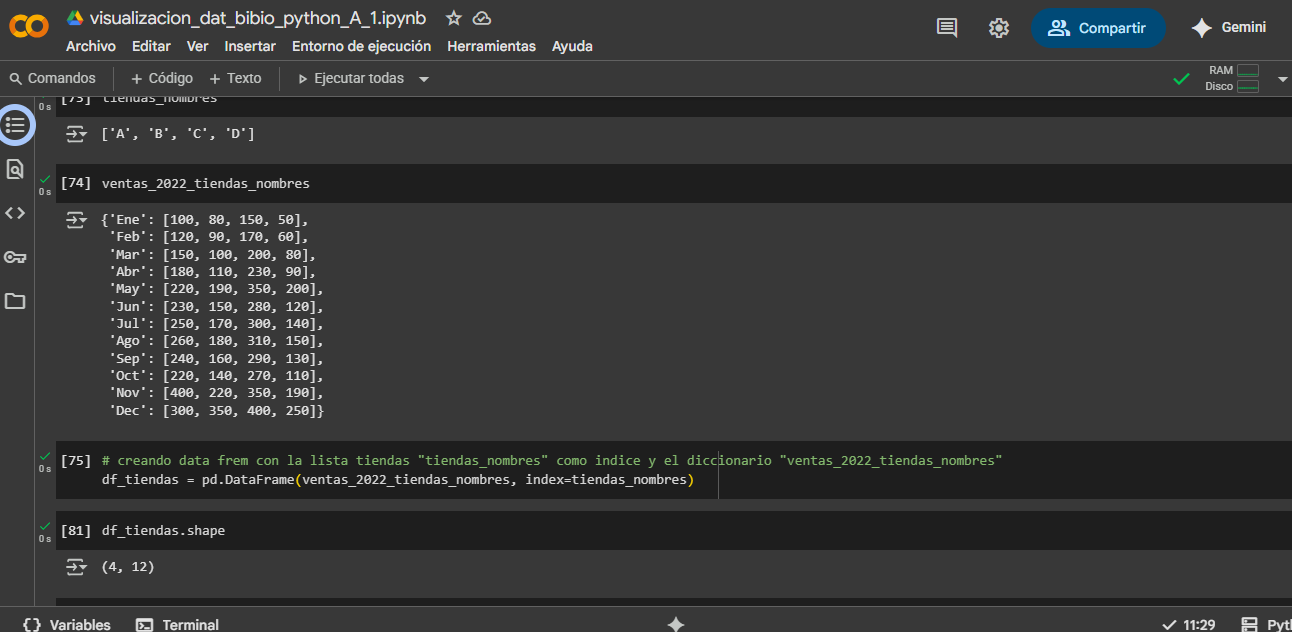Viewport: 1292px width, 632px height.
Task: Expand the Ejecutar todas dropdown arrow
Action: coord(424,79)
